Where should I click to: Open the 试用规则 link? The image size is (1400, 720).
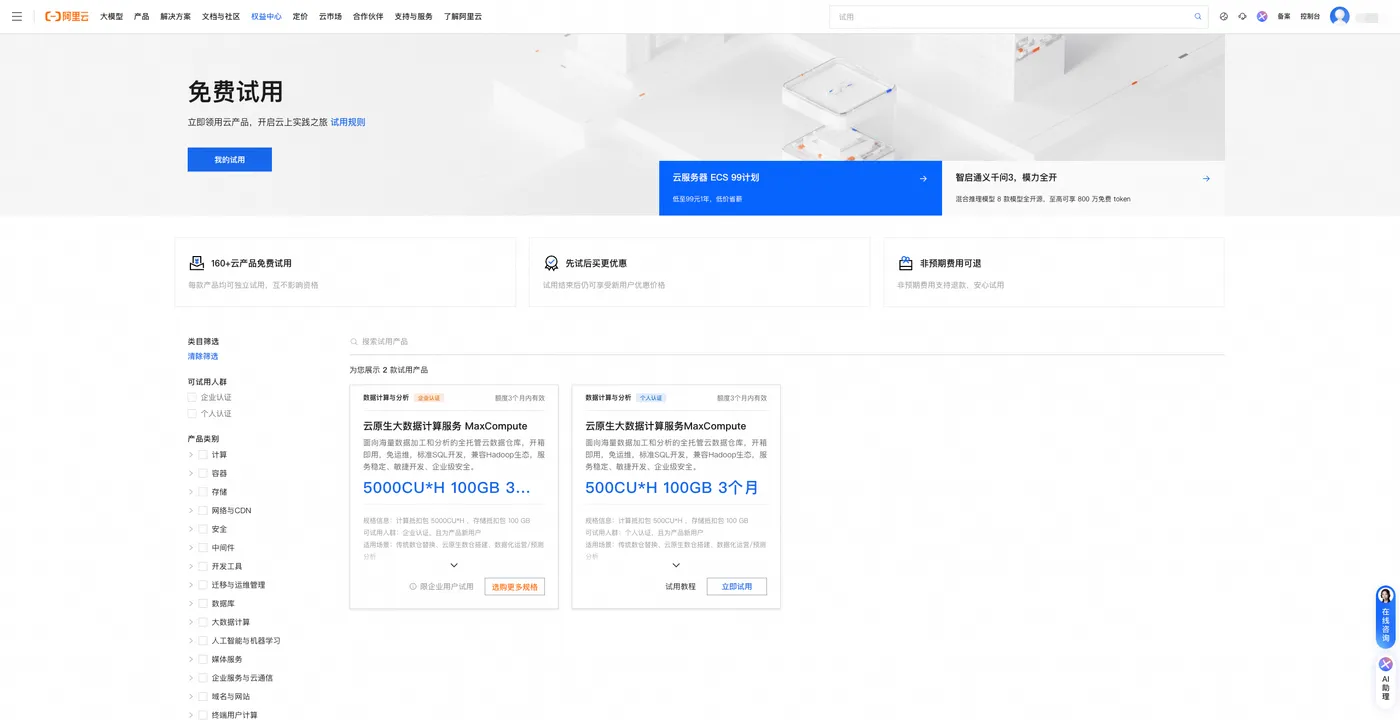click(x=348, y=122)
